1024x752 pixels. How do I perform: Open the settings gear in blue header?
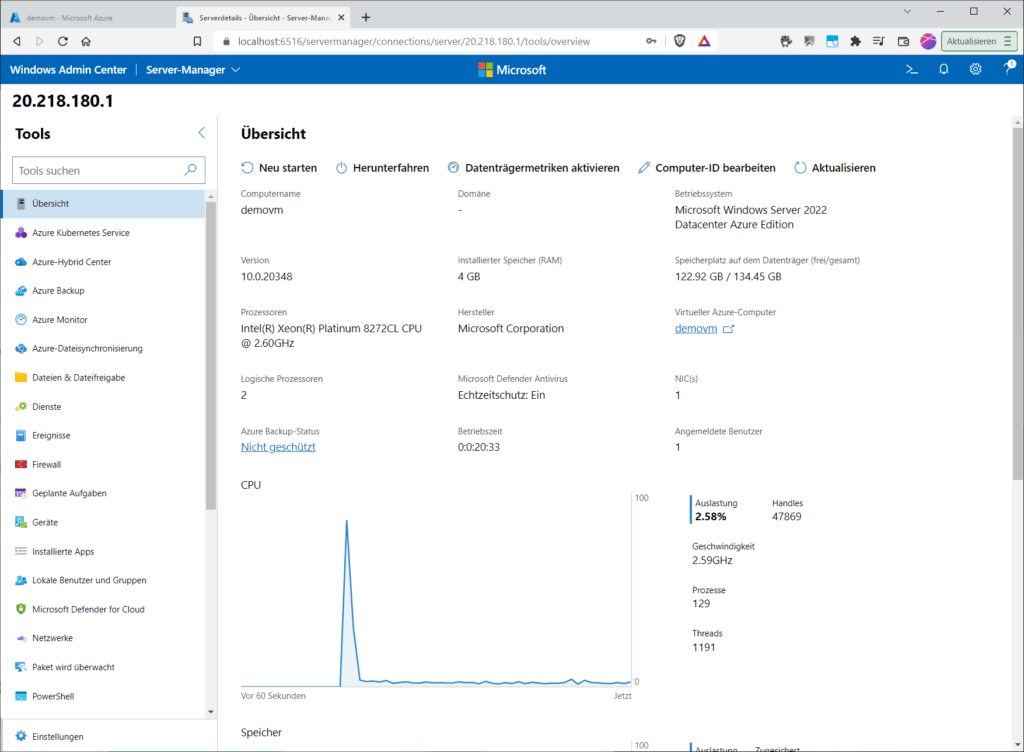pyautogui.click(x=975, y=69)
